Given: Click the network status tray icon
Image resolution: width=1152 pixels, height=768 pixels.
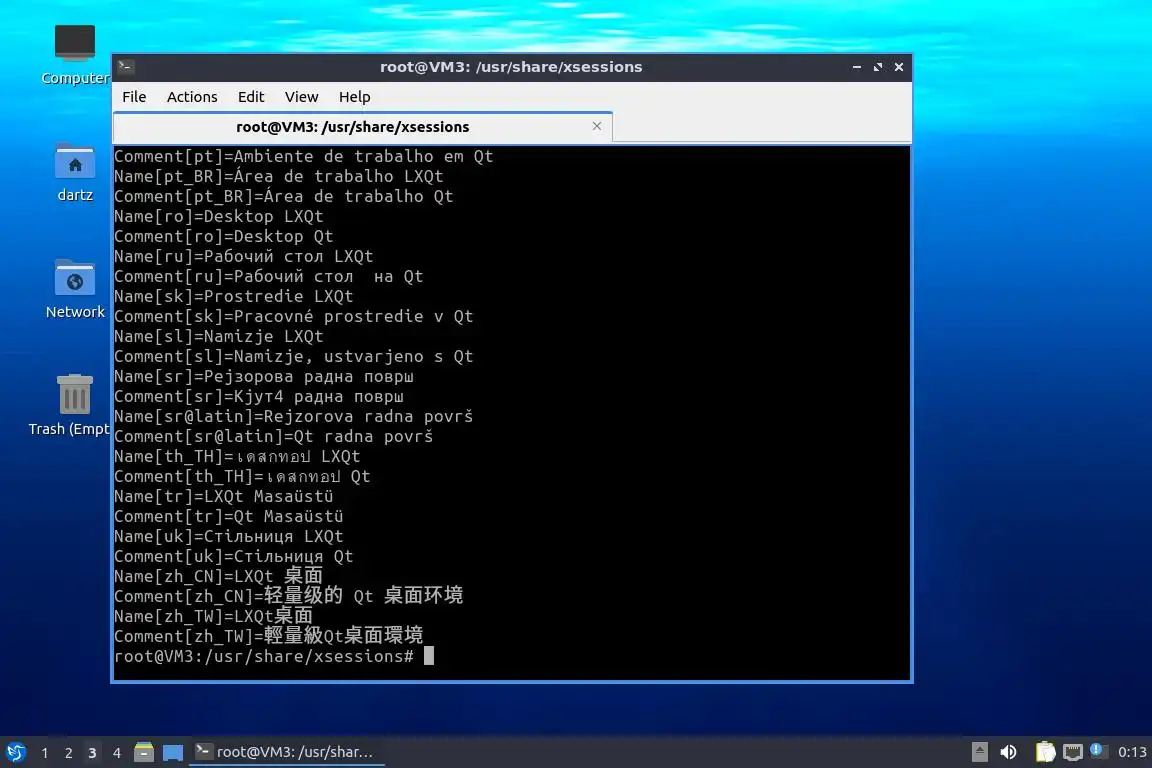Looking at the screenshot, I should click(1073, 752).
